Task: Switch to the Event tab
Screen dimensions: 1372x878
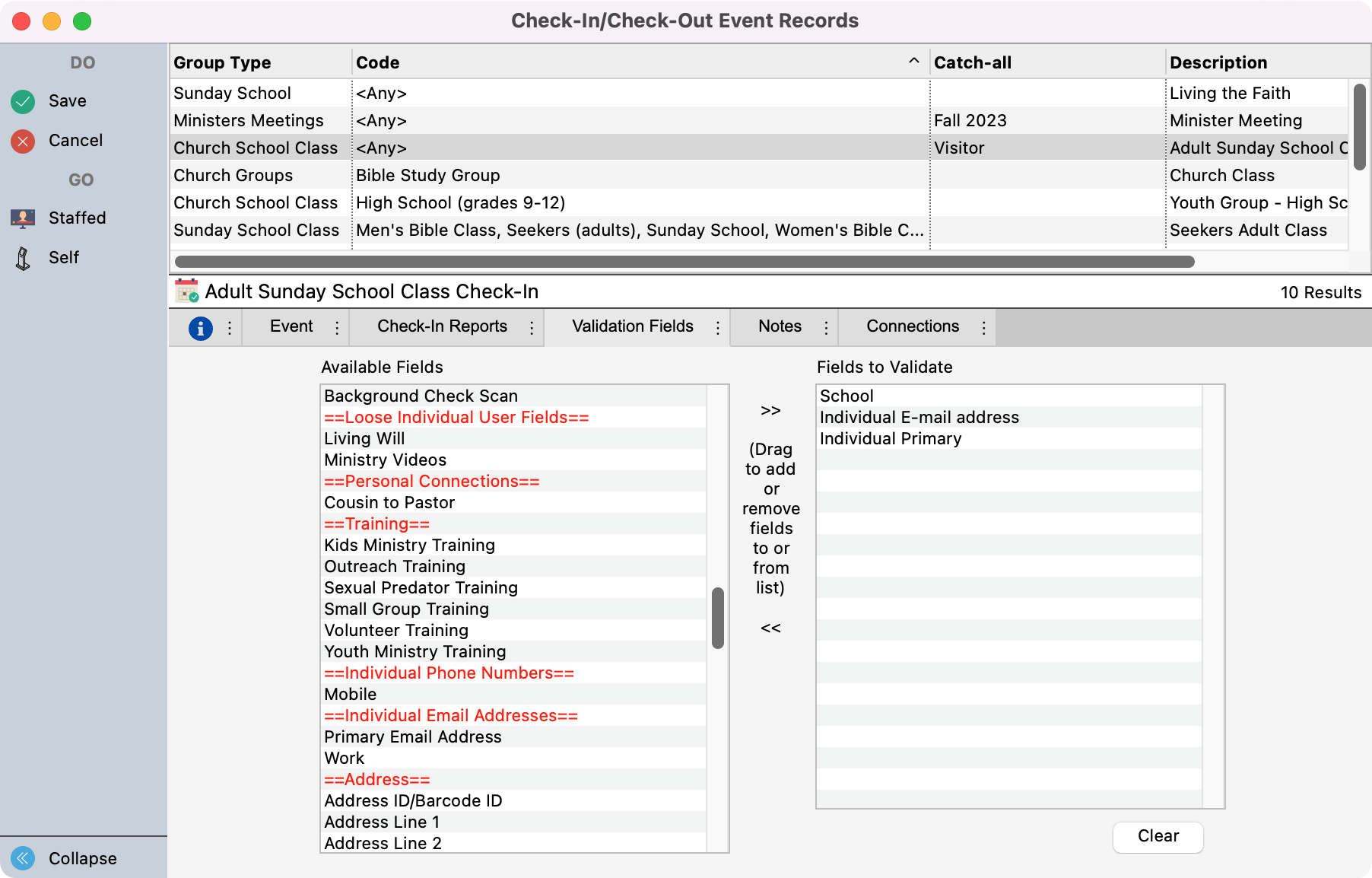Action: click(x=291, y=326)
